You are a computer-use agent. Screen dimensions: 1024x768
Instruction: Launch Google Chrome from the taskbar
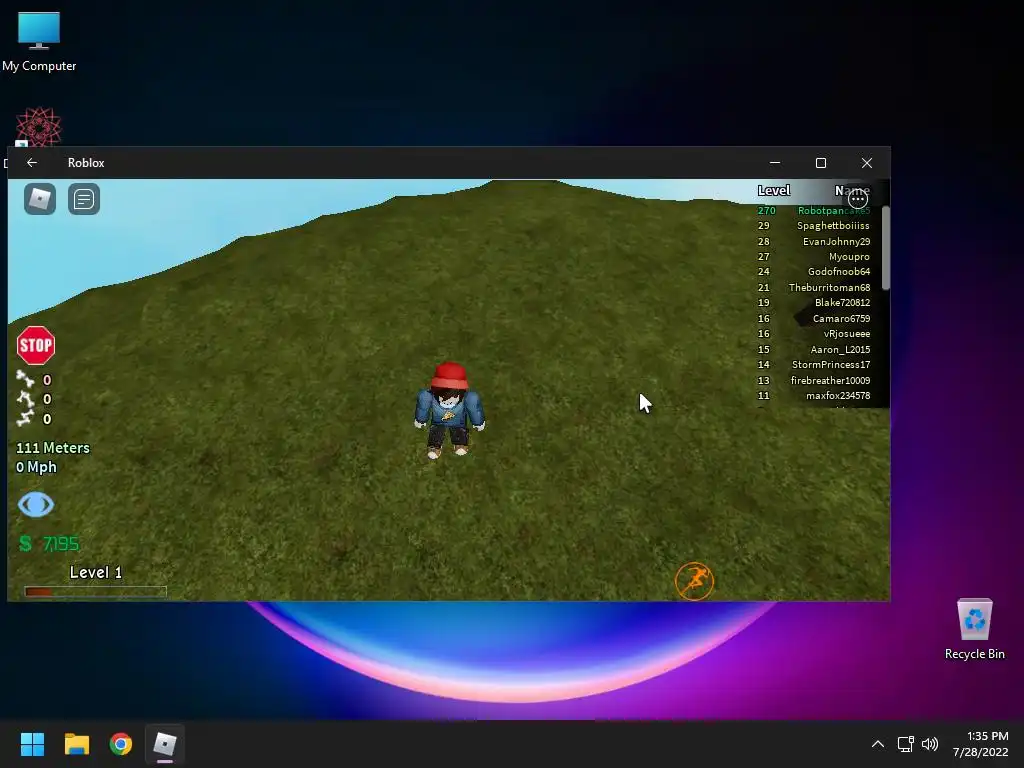pyautogui.click(x=121, y=744)
